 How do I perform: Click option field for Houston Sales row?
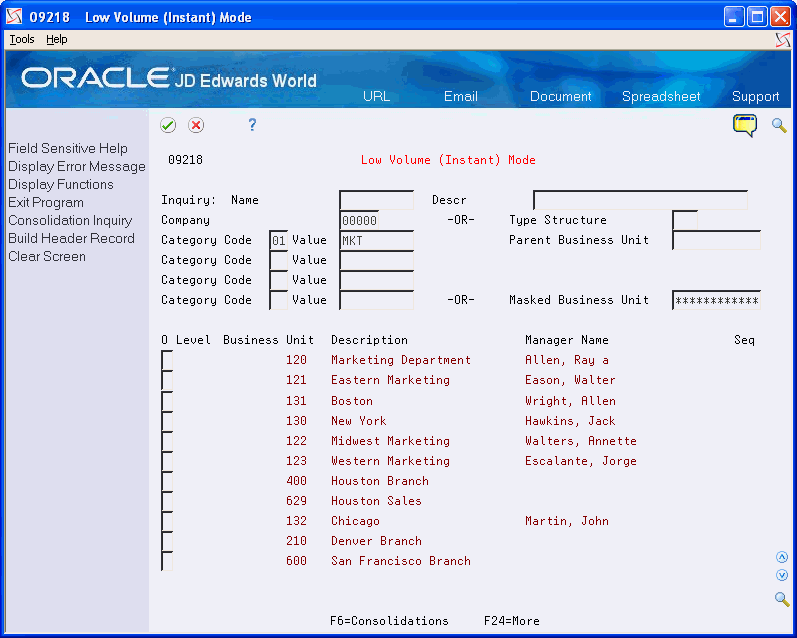167,501
